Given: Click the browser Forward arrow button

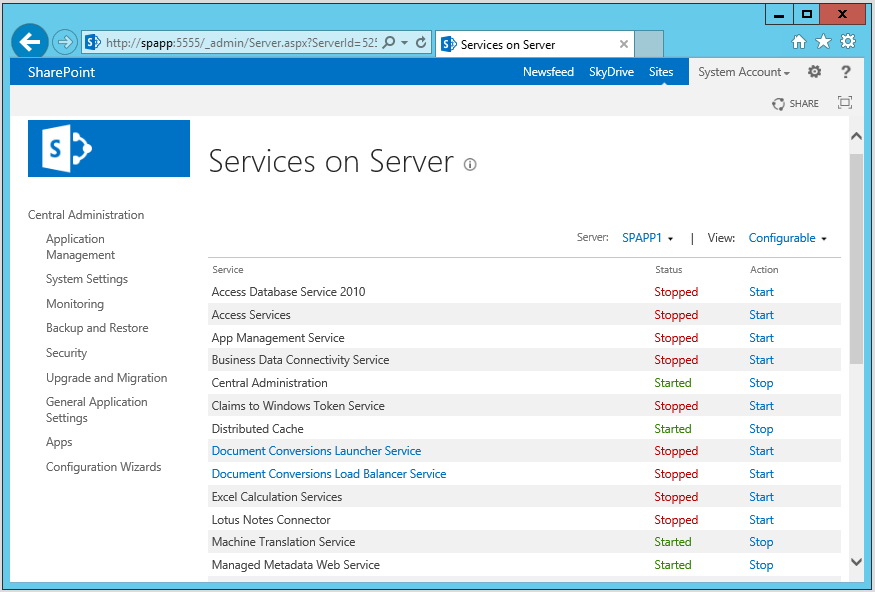Looking at the screenshot, I should tap(65, 42).
